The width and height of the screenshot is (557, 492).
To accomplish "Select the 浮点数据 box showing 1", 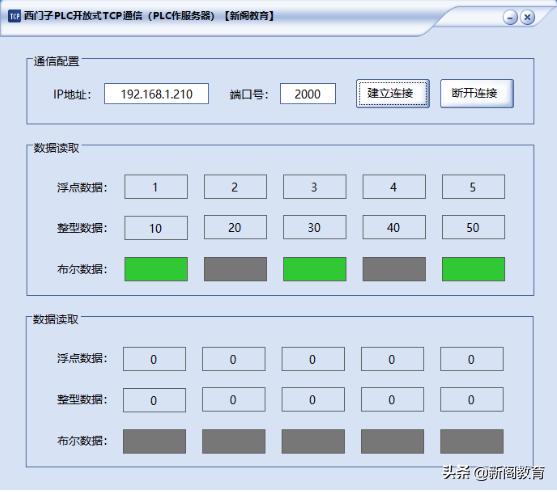I will tap(156, 186).
